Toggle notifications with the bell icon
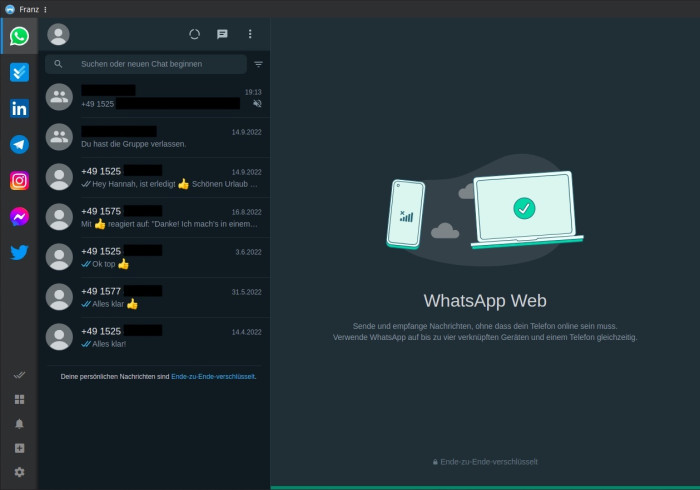The height and width of the screenshot is (490, 700). [x=19, y=424]
